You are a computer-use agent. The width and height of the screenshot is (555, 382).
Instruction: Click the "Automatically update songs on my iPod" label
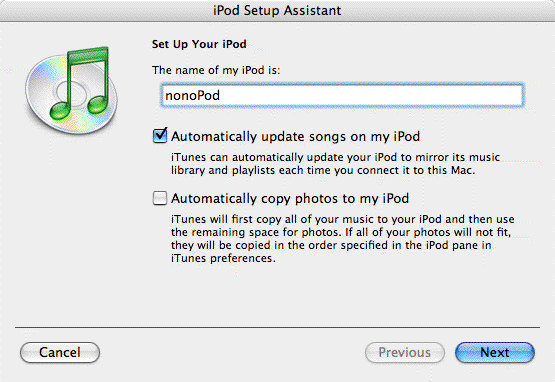pyautogui.click(x=295, y=136)
